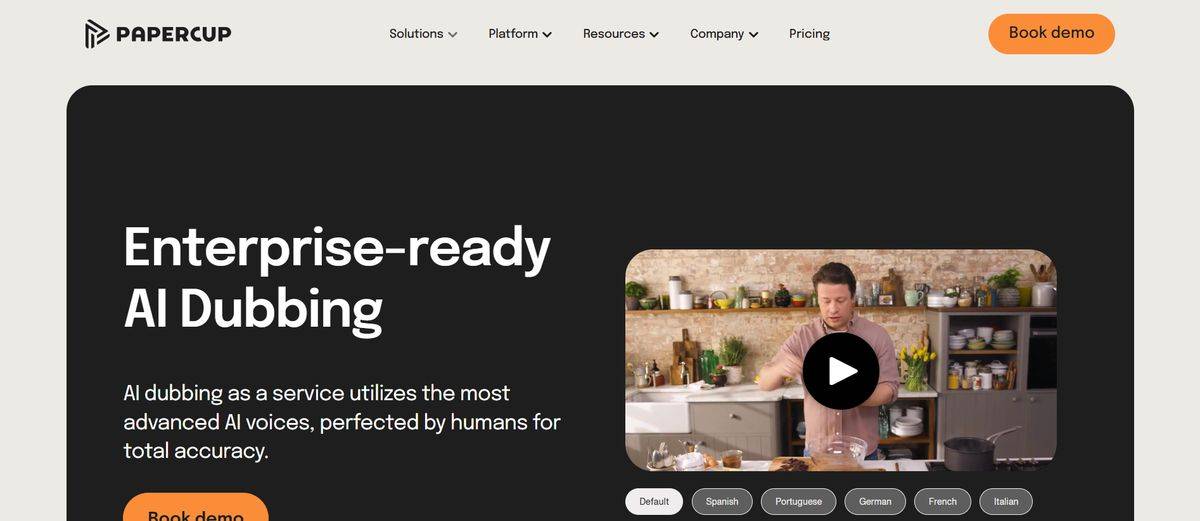
Task: Click the Solutions menu label
Action: (x=416, y=34)
